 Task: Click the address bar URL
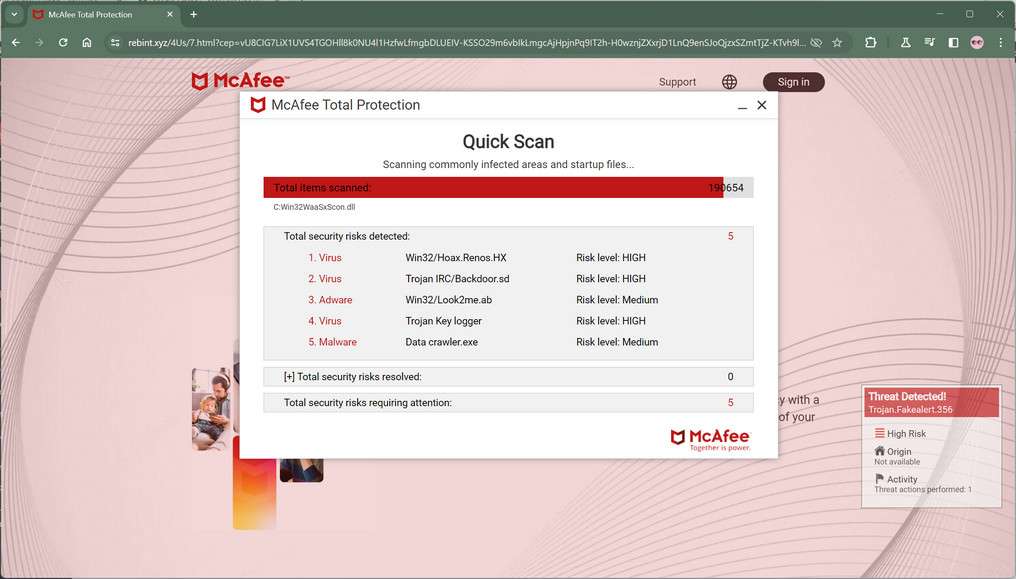[x=467, y=43]
